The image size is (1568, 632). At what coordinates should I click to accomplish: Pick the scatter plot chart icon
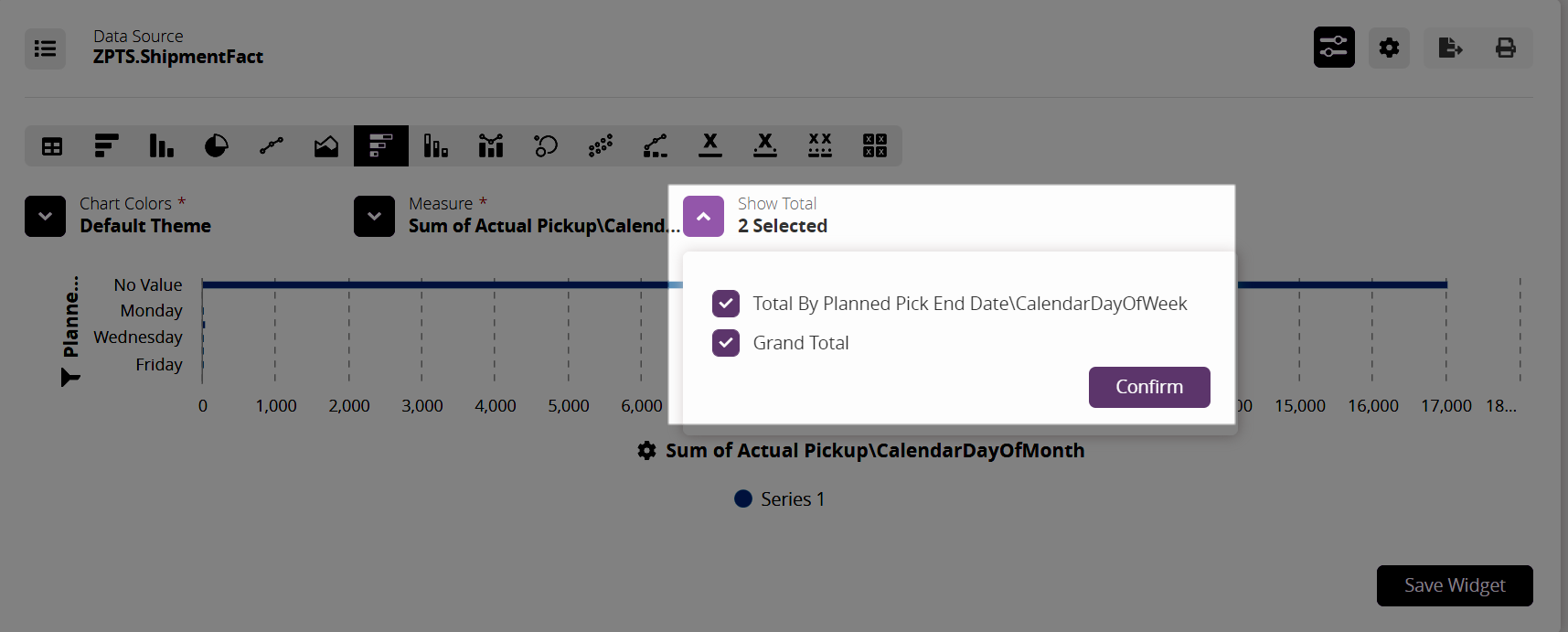point(601,146)
